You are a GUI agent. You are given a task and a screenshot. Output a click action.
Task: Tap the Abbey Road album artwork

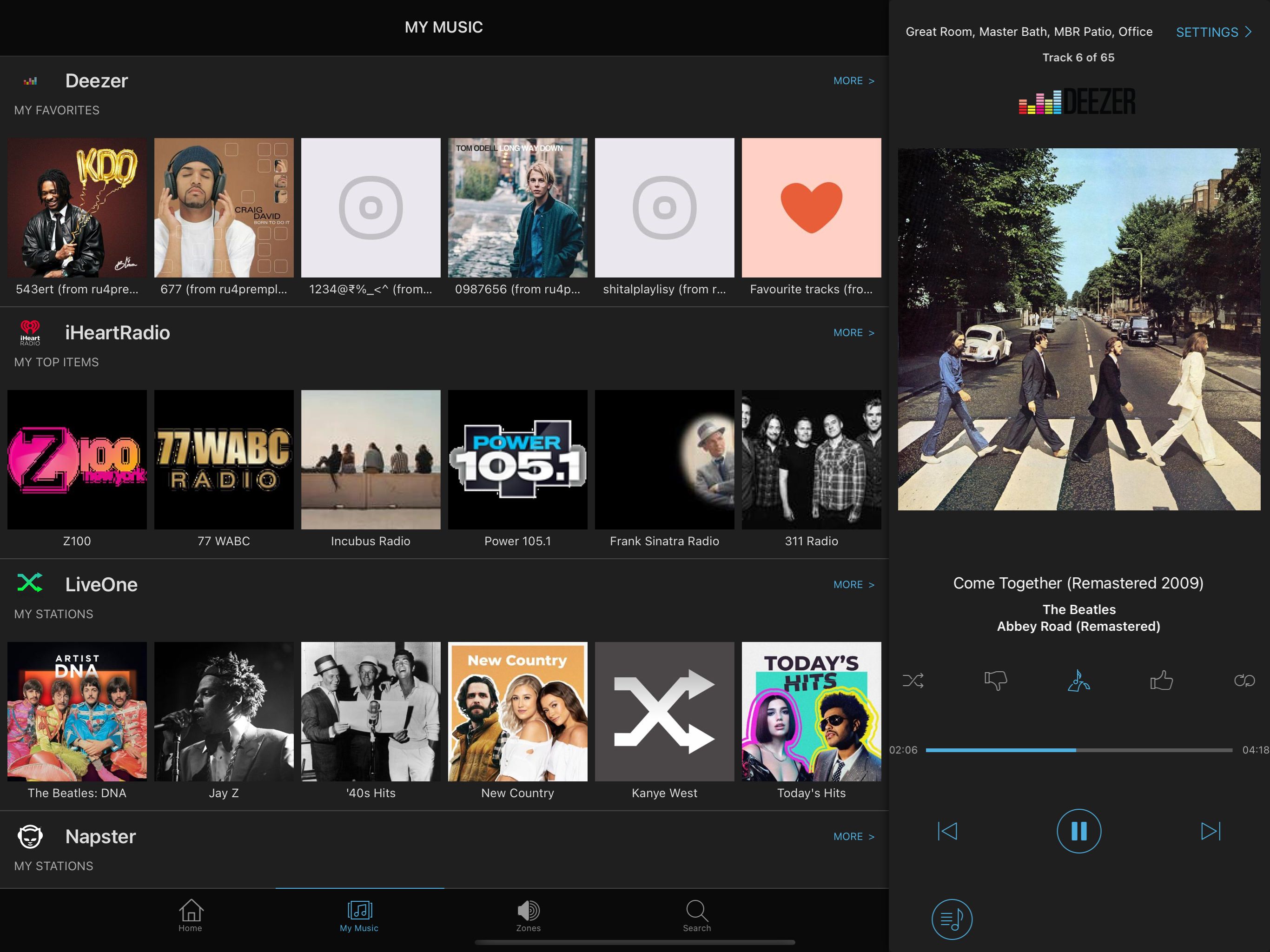1079,330
